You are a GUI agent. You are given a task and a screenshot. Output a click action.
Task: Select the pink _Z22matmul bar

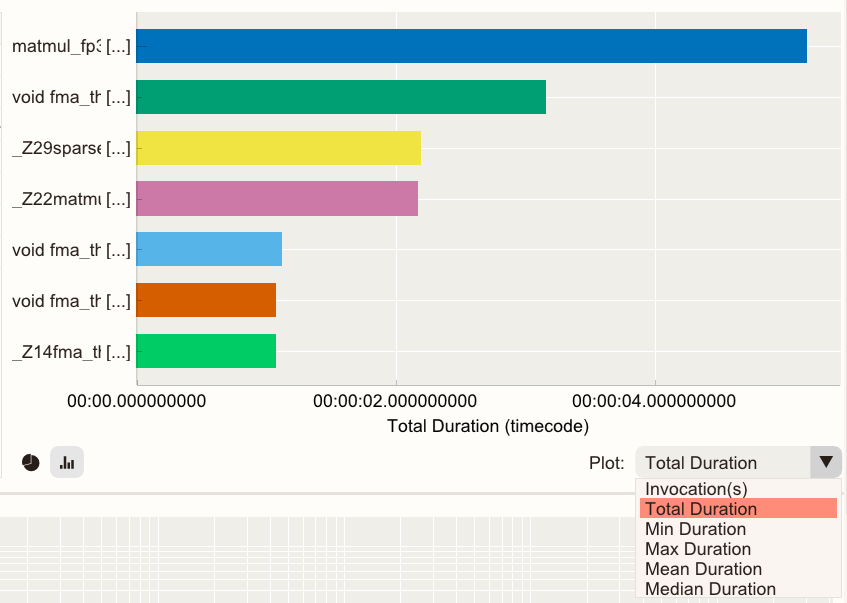(277, 199)
